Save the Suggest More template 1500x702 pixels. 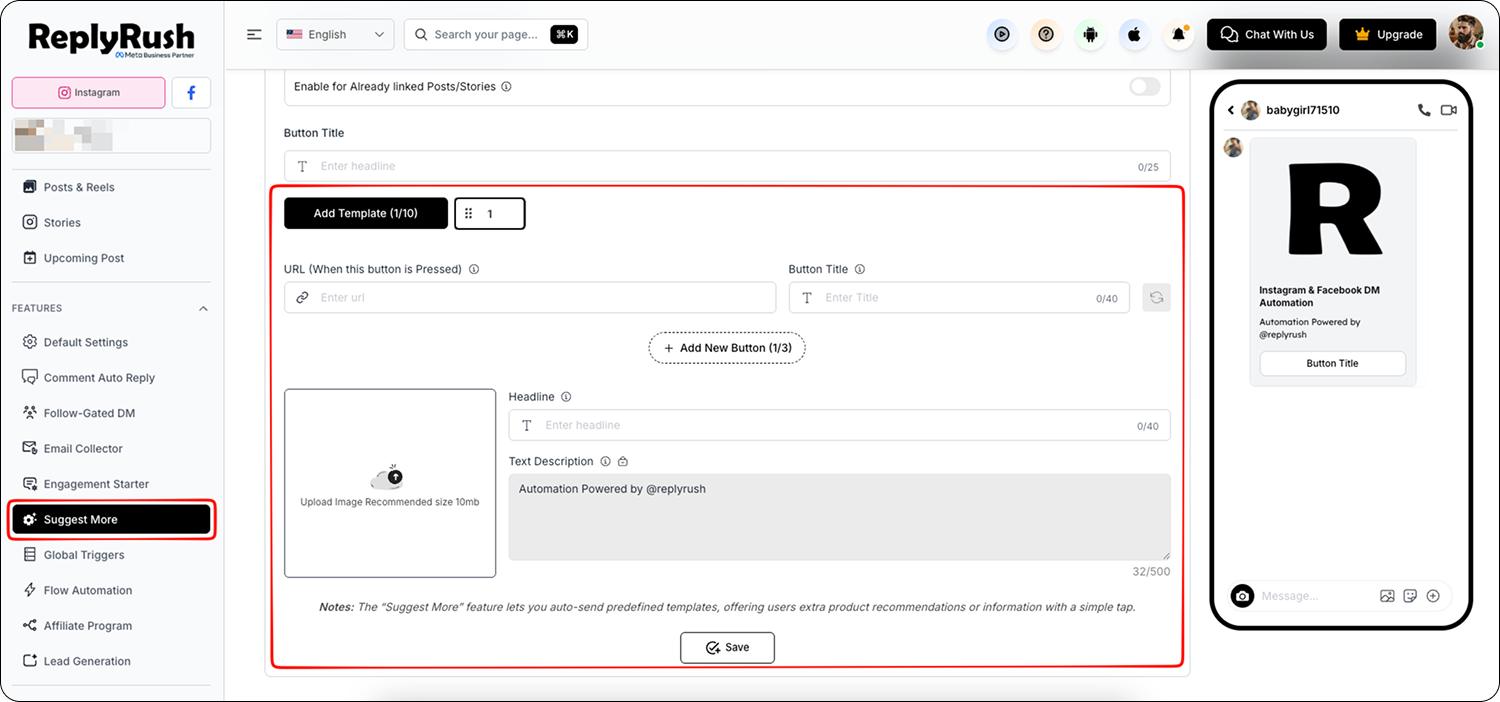(727, 647)
